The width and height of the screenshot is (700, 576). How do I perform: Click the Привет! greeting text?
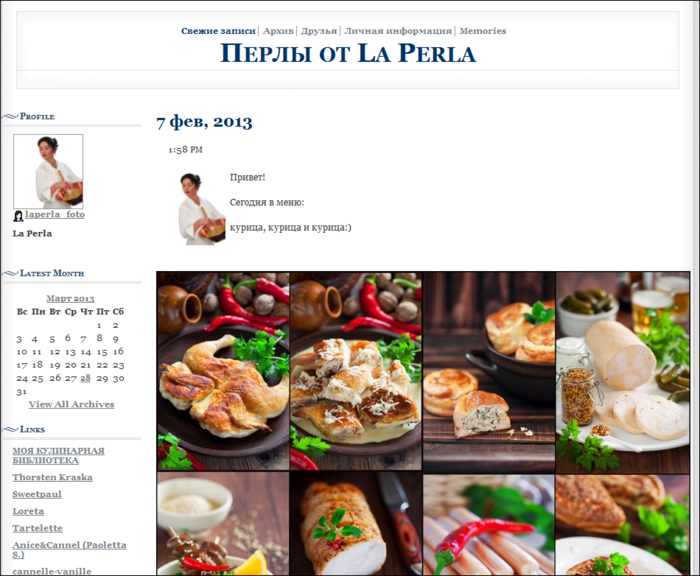pyautogui.click(x=247, y=177)
